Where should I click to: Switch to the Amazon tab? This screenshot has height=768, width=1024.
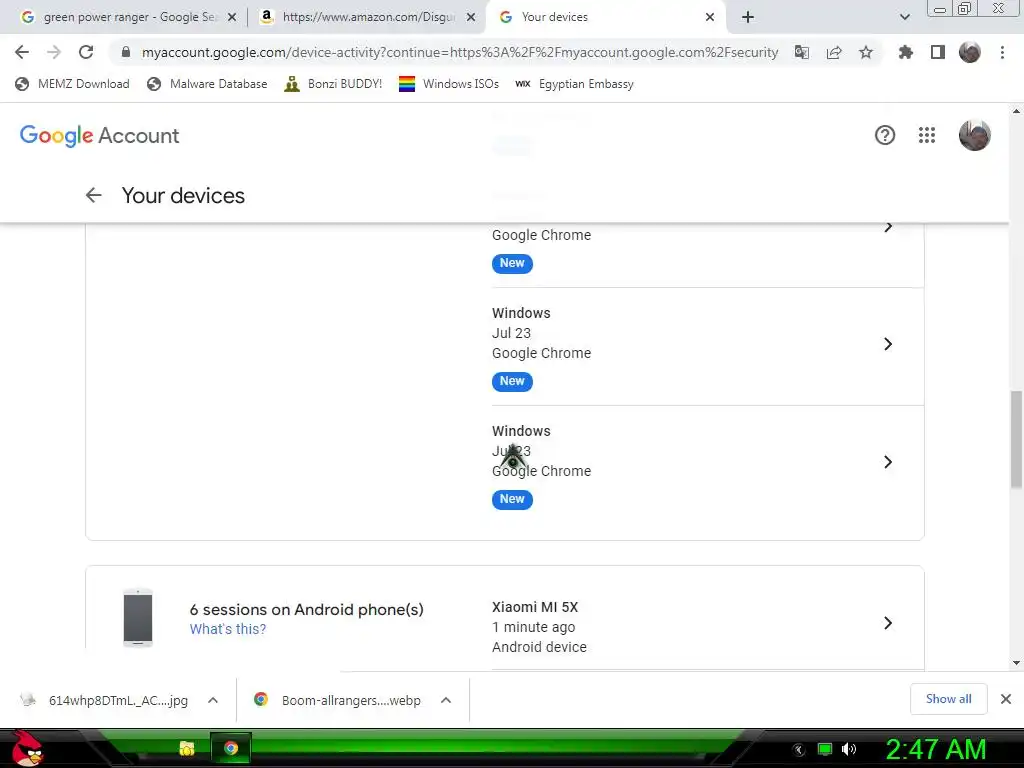[368, 17]
